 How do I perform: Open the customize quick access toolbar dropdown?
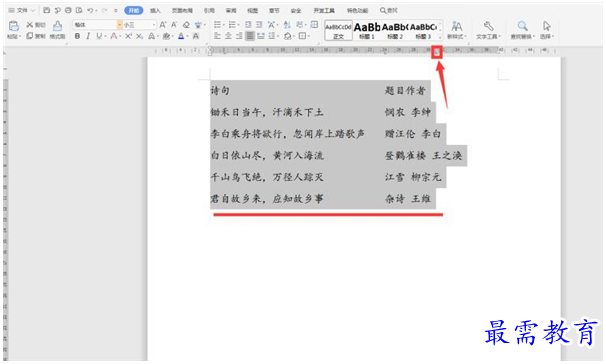(x=115, y=10)
